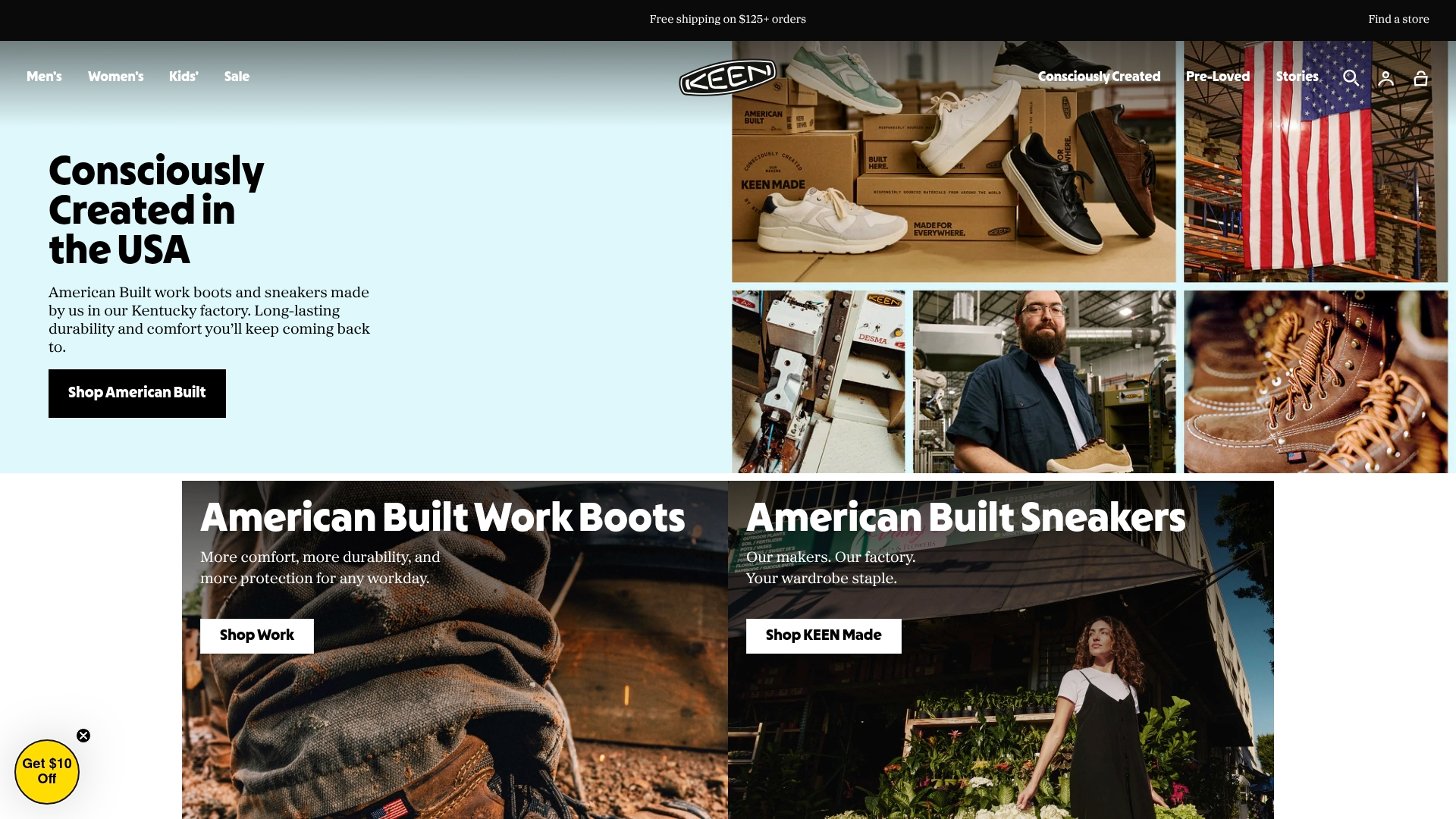Image resolution: width=1456 pixels, height=819 pixels.
Task: Click the Shop Work button
Action: [257, 636]
